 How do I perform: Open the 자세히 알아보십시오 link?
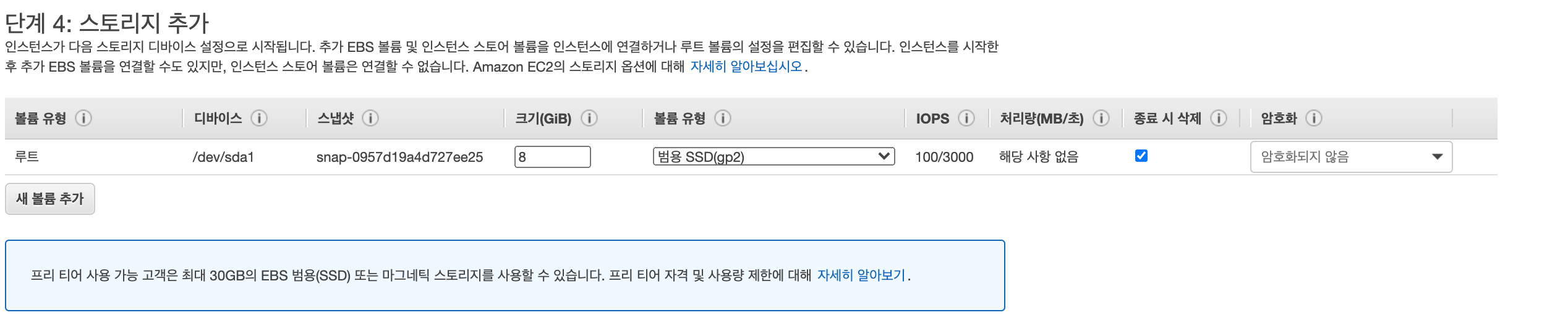click(x=746, y=67)
